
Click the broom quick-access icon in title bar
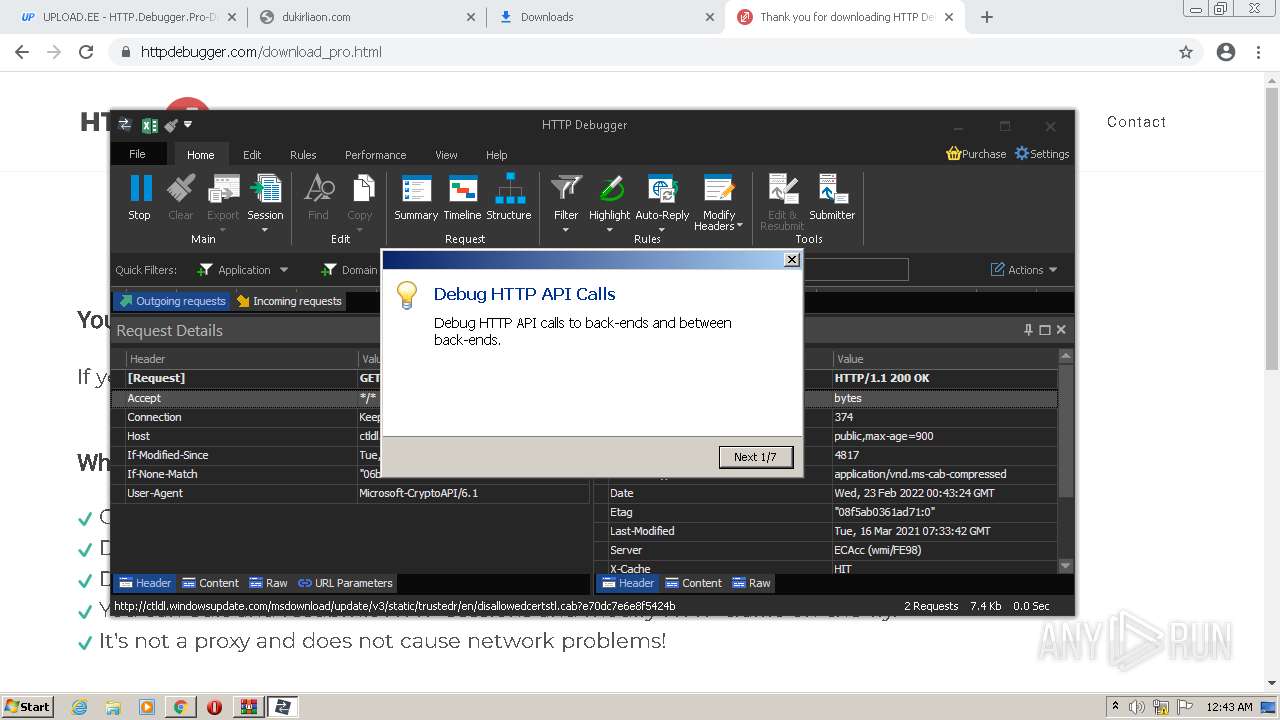click(171, 125)
